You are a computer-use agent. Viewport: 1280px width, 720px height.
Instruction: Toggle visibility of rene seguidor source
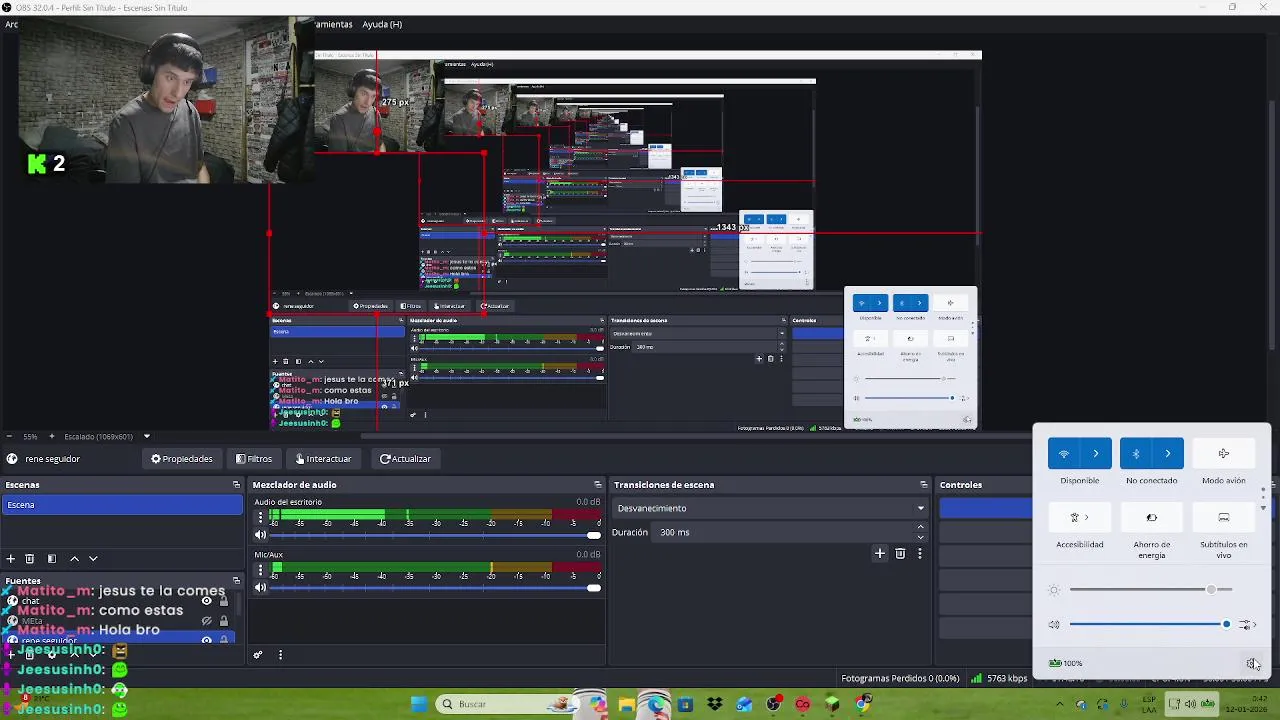click(207, 640)
